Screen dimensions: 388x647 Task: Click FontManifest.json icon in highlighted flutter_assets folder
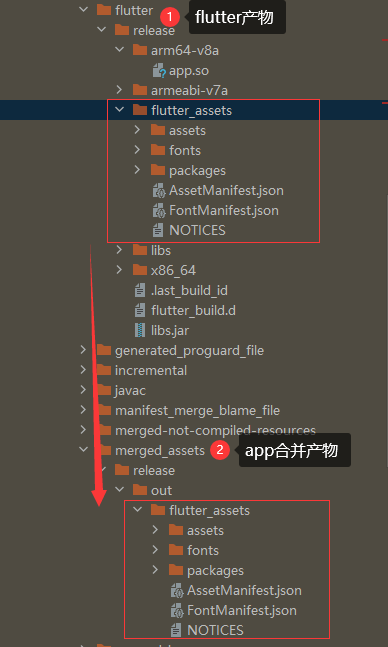pyautogui.click(x=159, y=210)
